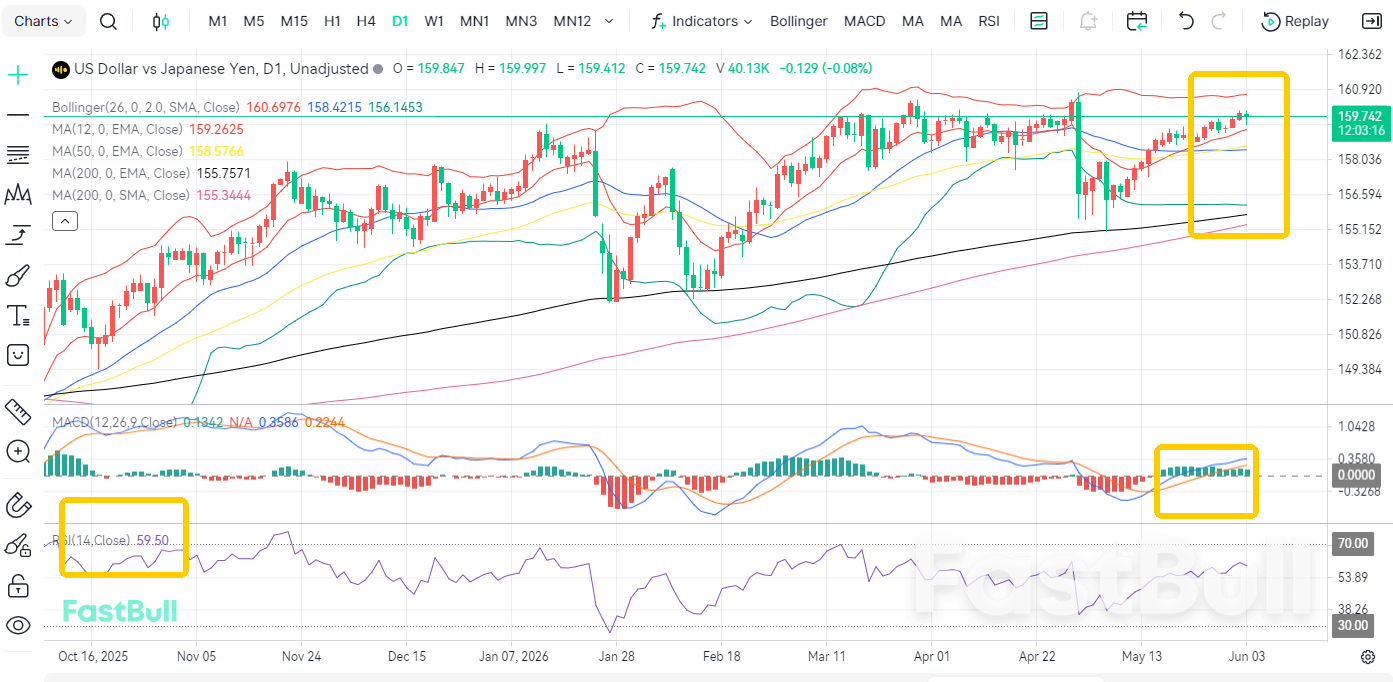
Task: Open the Charts dropdown menu
Action: coord(44,21)
